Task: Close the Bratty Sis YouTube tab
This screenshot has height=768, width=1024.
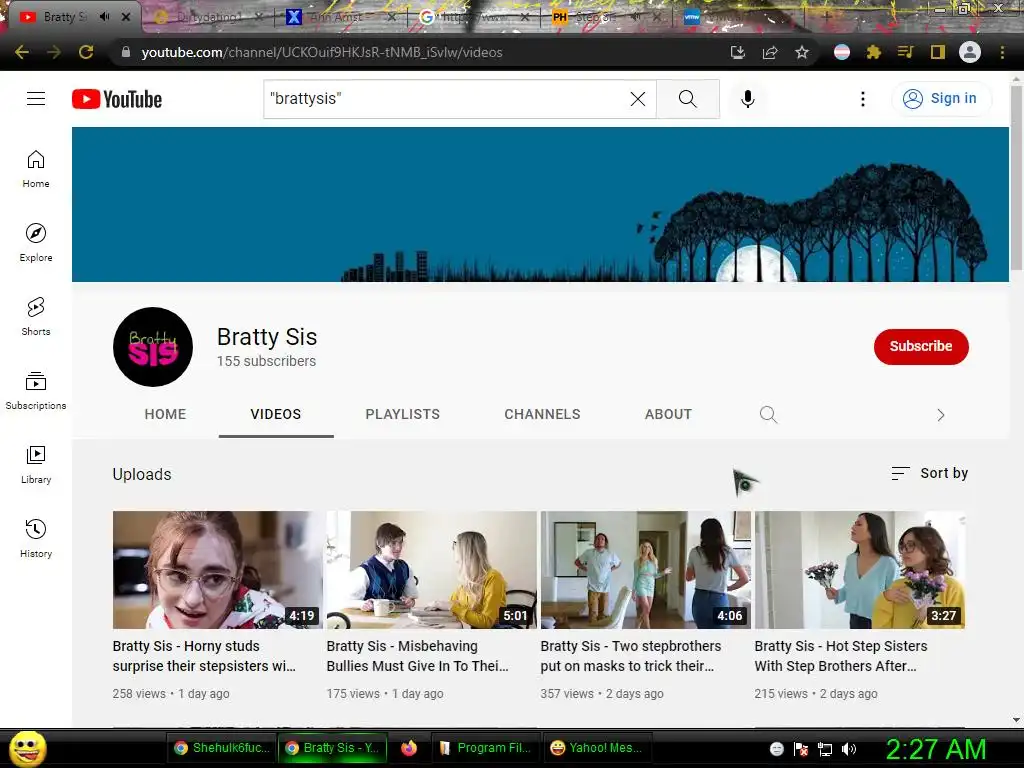Action: 126,17
